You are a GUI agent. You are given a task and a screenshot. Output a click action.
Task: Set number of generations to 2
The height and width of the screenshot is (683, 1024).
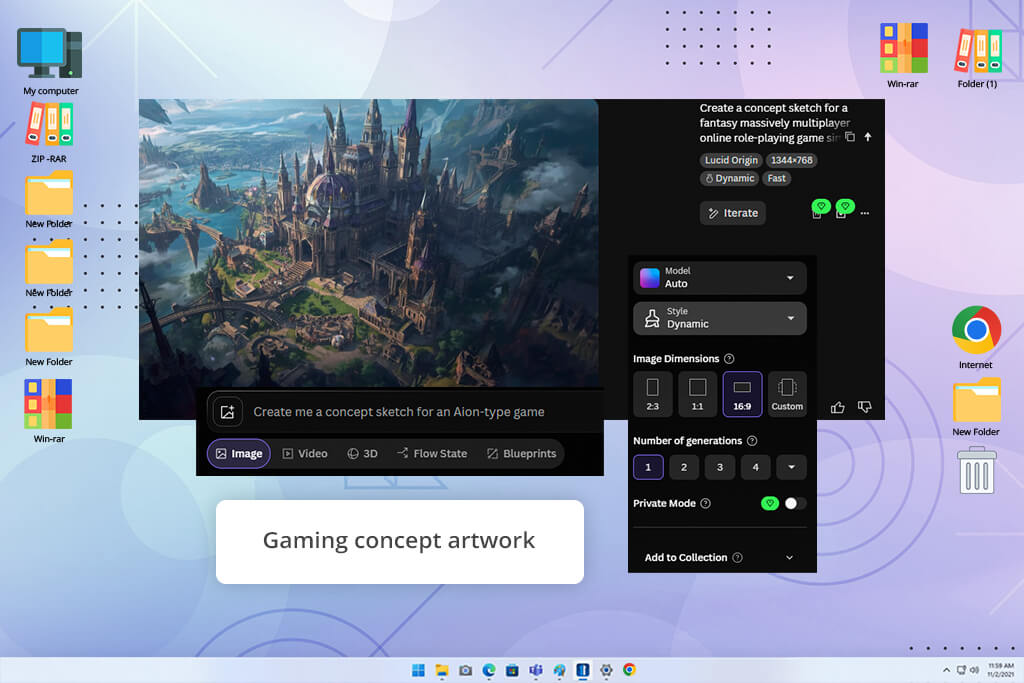click(x=684, y=468)
